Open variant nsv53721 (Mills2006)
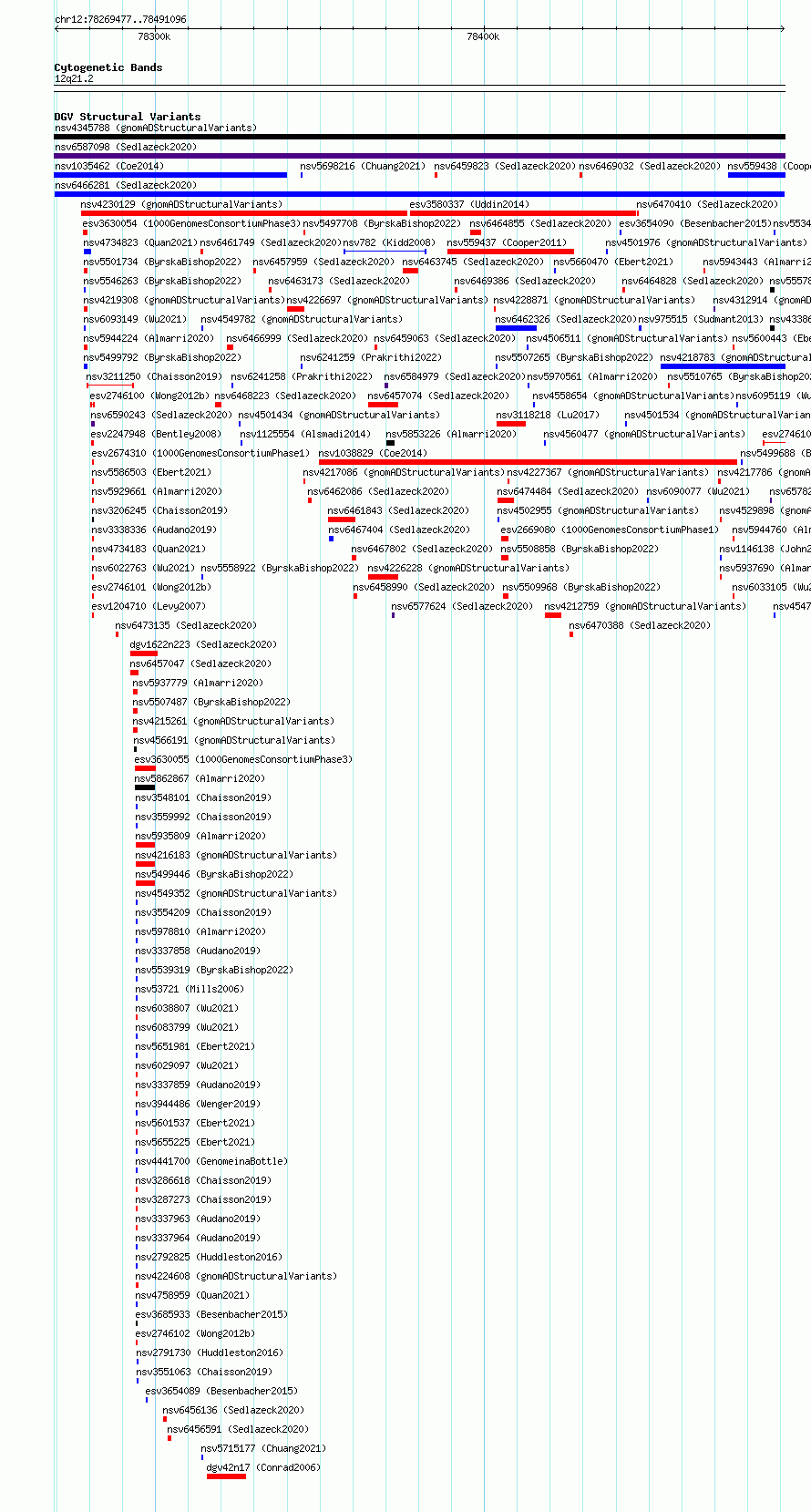The width and height of the screenshot is (811, 1512). (x=190, y=989)
